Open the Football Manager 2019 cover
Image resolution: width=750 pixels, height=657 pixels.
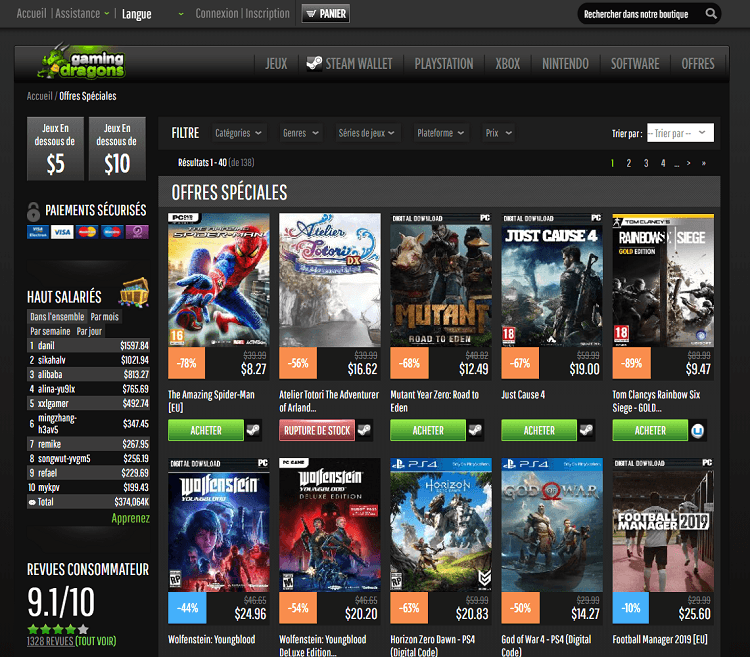click(663, 525)
